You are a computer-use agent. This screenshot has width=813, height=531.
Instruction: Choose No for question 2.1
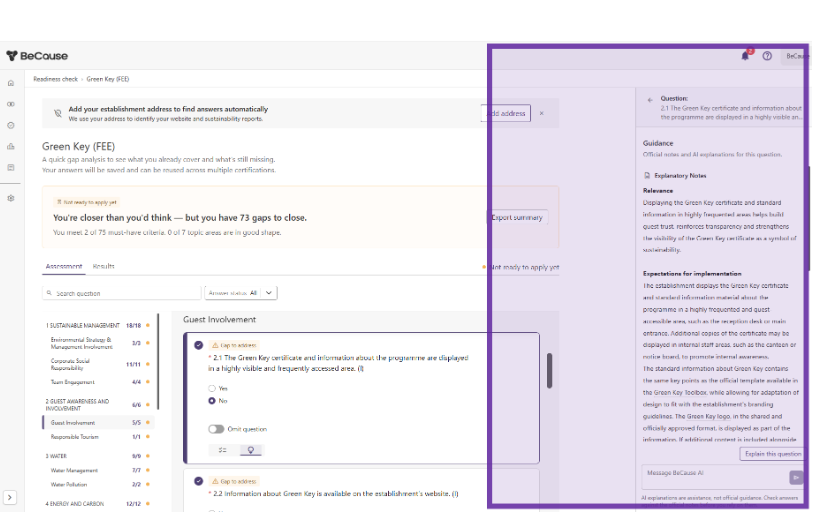pyautogui.click(x=212, y=401)
